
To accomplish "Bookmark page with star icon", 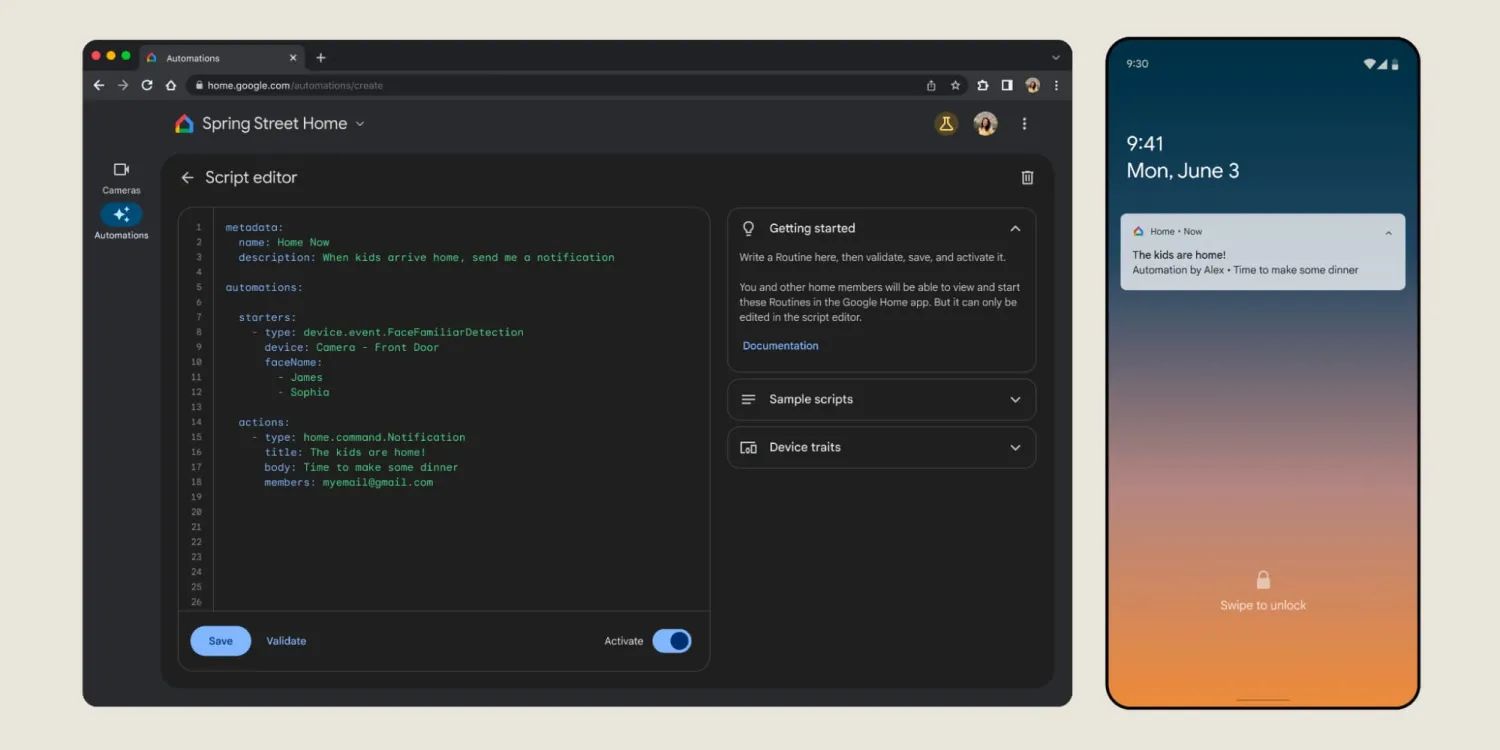I will [955, 86].
